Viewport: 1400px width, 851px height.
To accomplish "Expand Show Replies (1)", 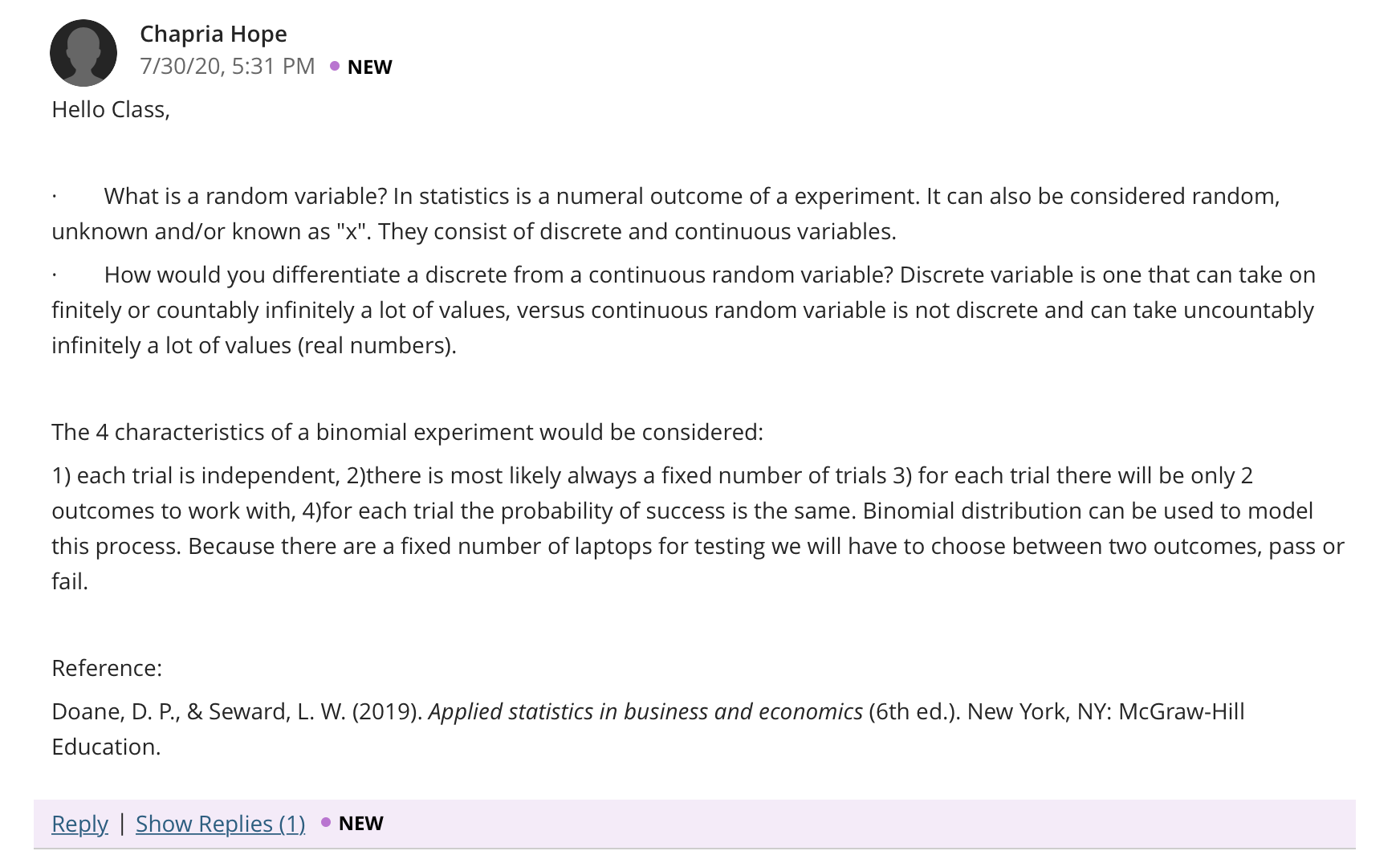I will [x=221, y=824].
